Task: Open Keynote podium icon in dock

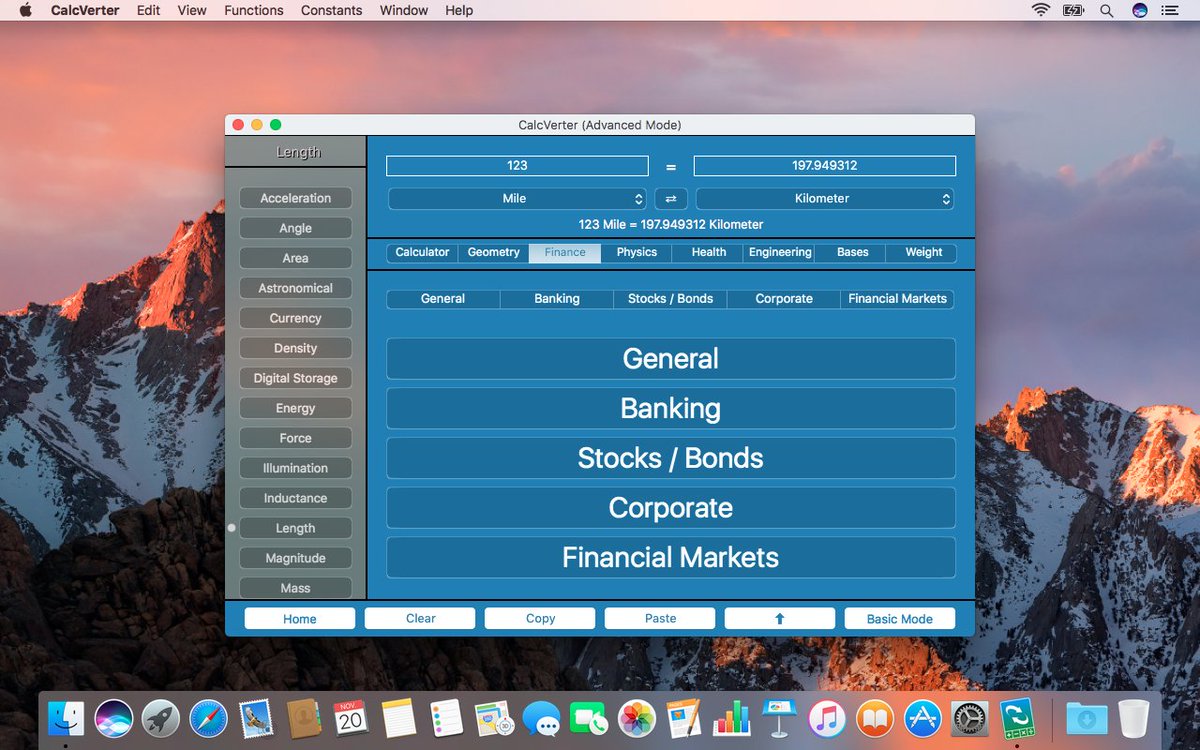Action: coord(779,718)
